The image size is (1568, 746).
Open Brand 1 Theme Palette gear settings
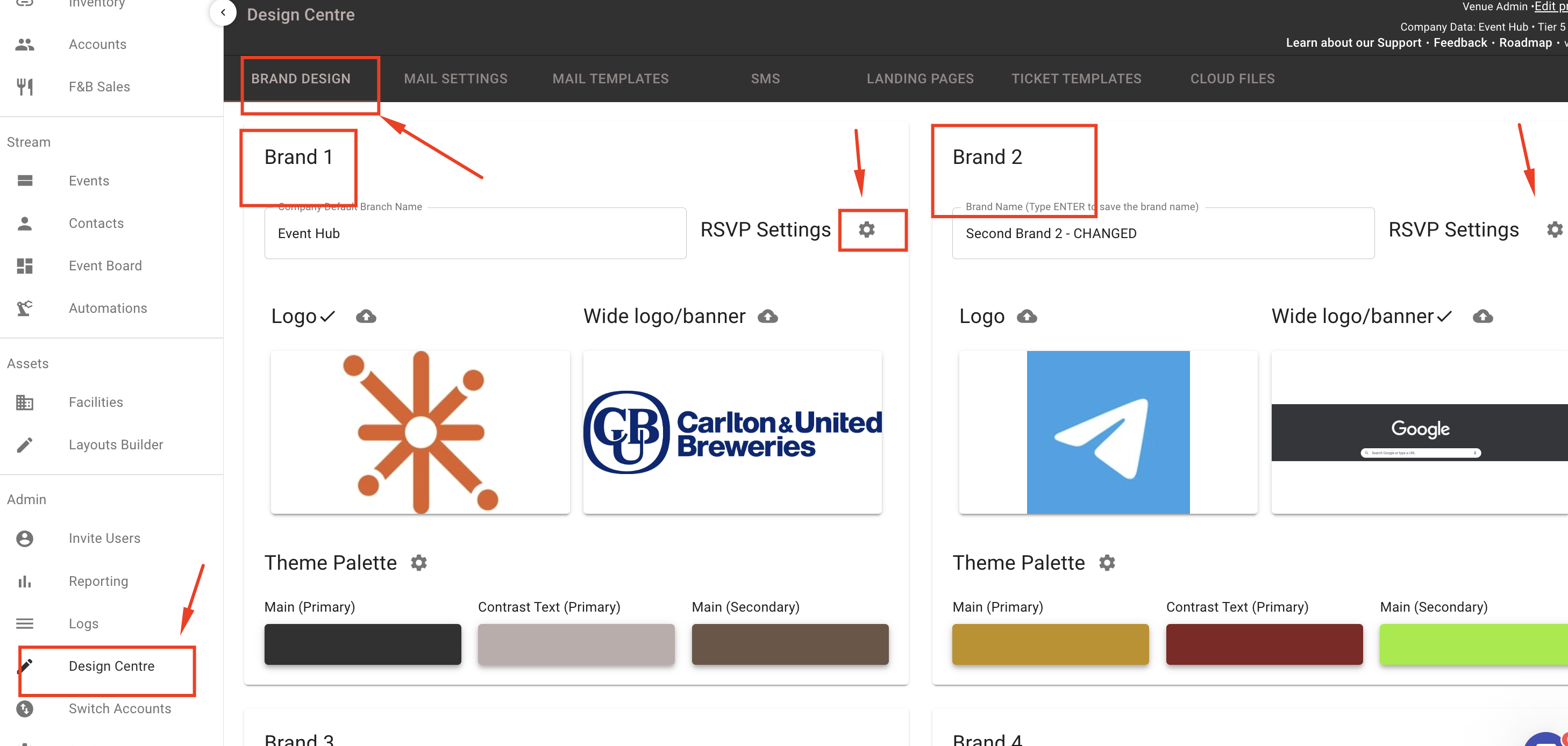(x=419, y=563)
